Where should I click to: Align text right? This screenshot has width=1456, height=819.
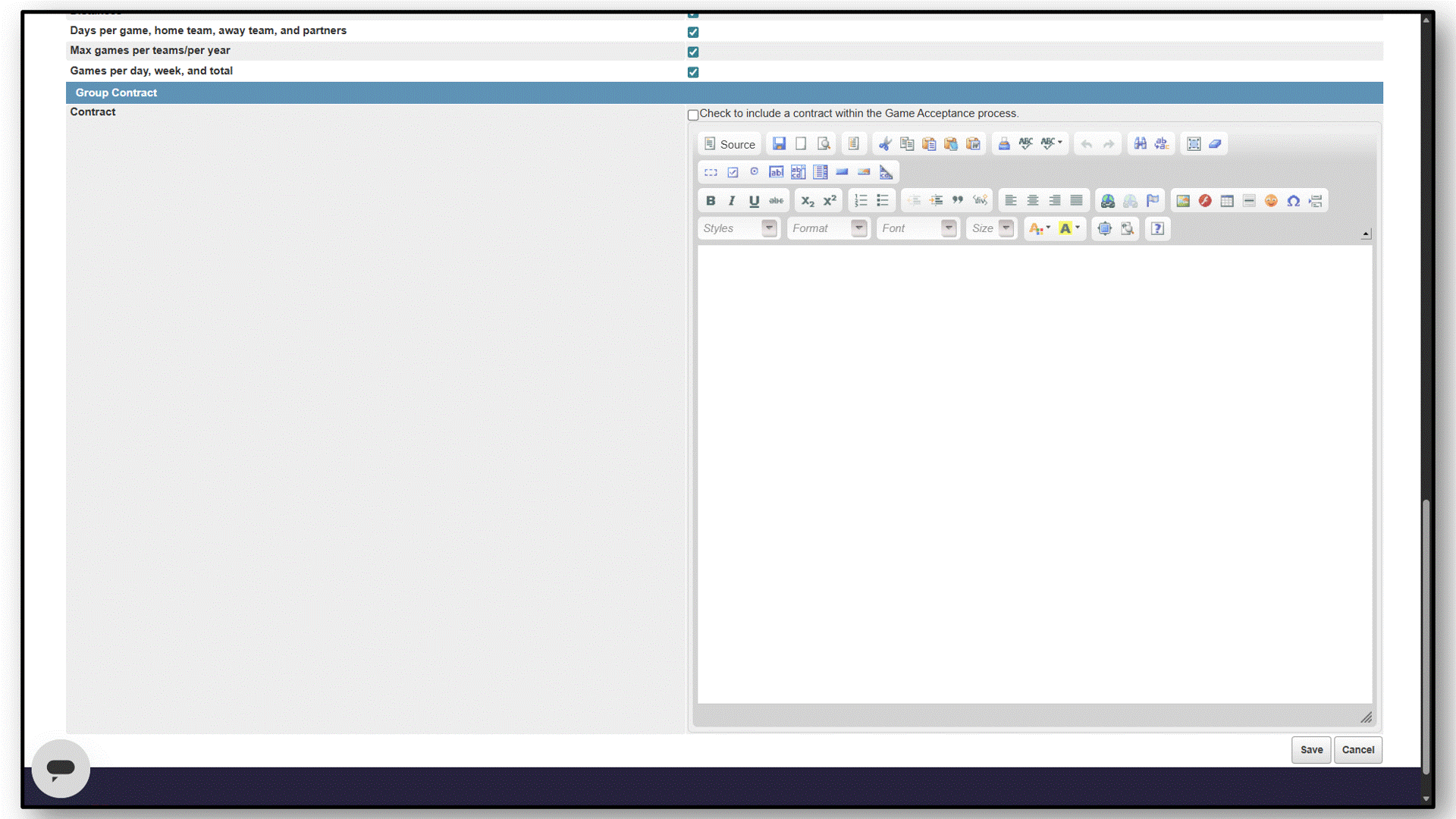(x=1055, y=201)
